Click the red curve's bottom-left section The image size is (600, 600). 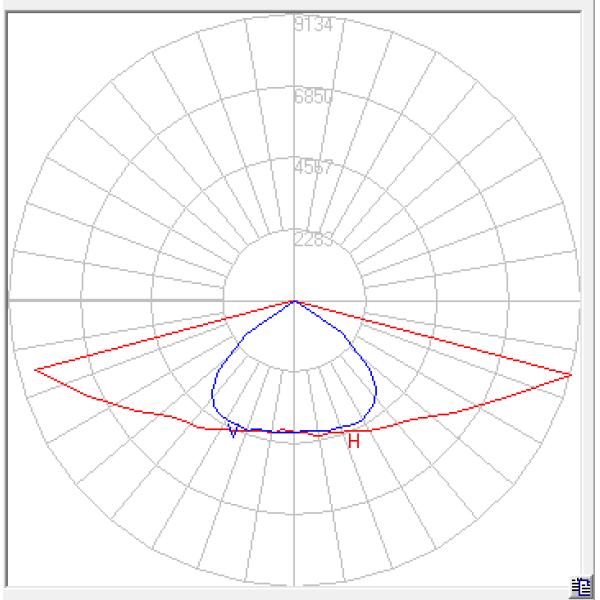[x=130, y=408]
